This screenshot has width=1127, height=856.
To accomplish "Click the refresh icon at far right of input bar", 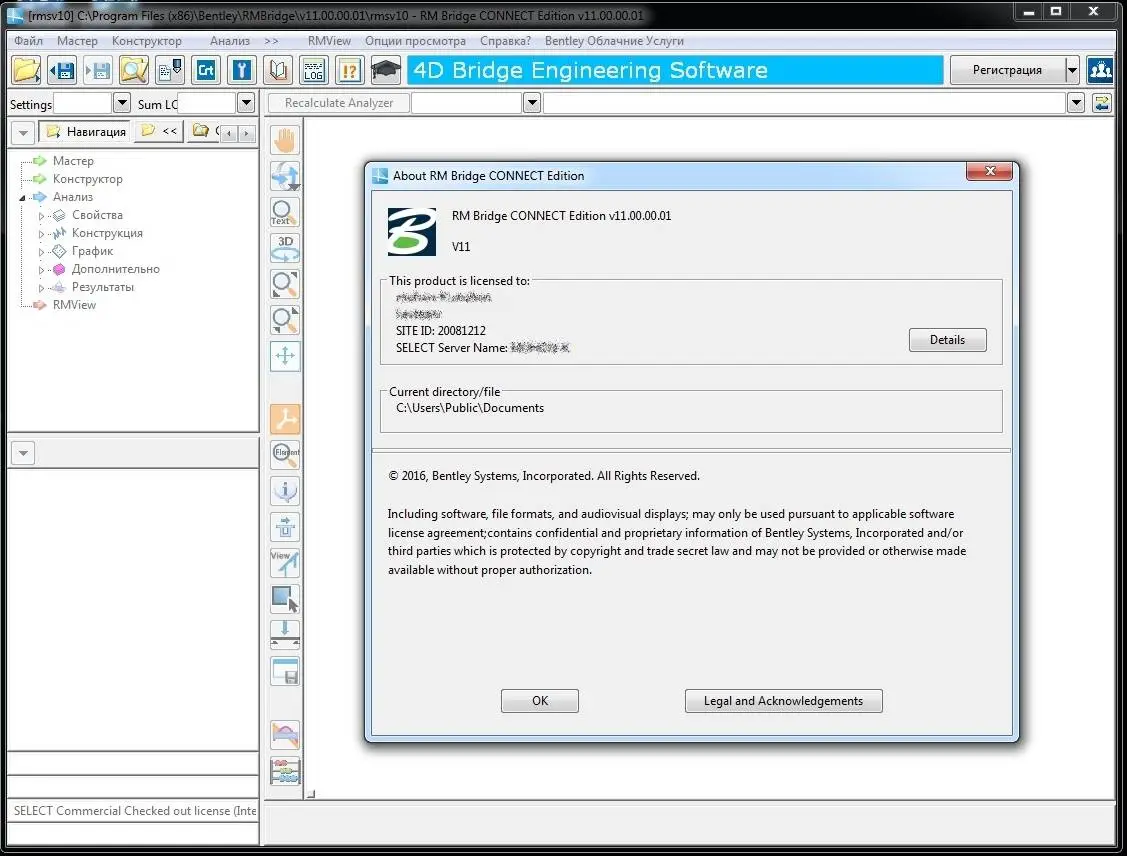I will tap(1101, 103).
